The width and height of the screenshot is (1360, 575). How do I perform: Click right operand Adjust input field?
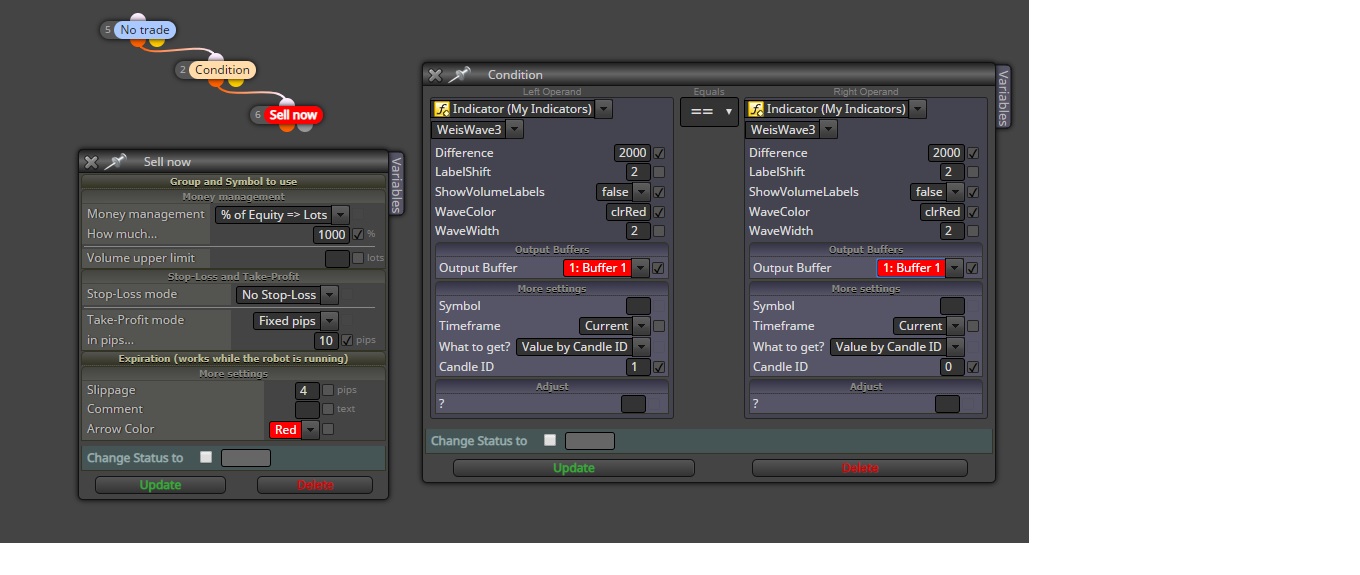pyautogui.click(x=947, y=404)
